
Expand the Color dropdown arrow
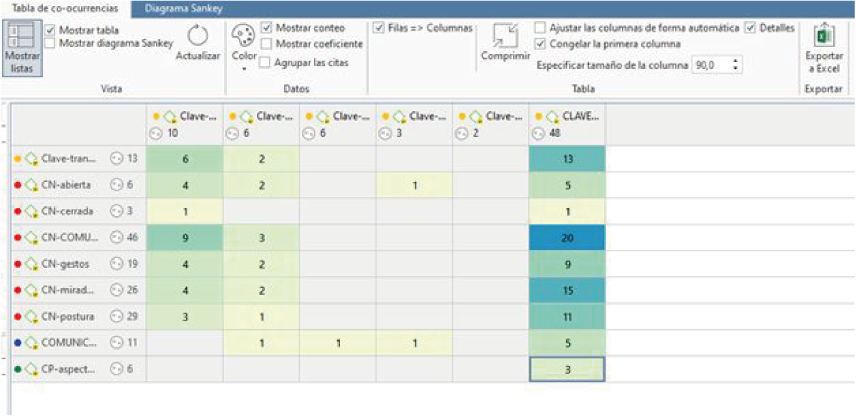pyautogui.click(x=243, y=69)
